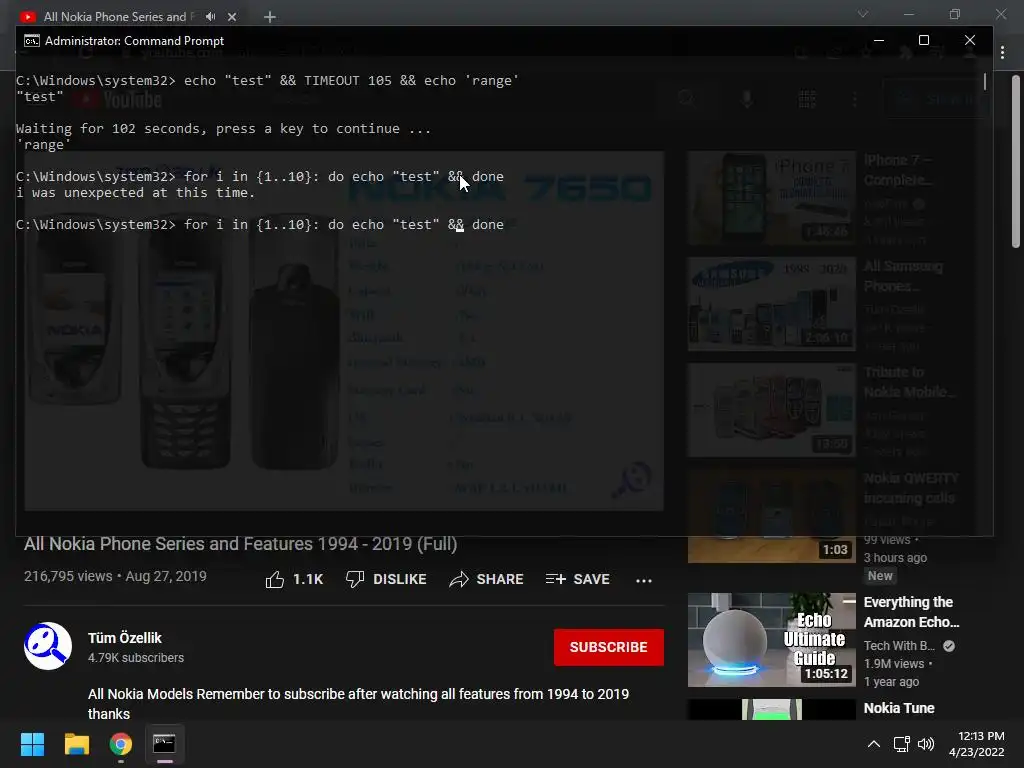Image resolution: width=1024 pixels, height=768 pixels.
Task: Click the Nokia Tune video thumbnail
Action: click(x=771, y=710)
